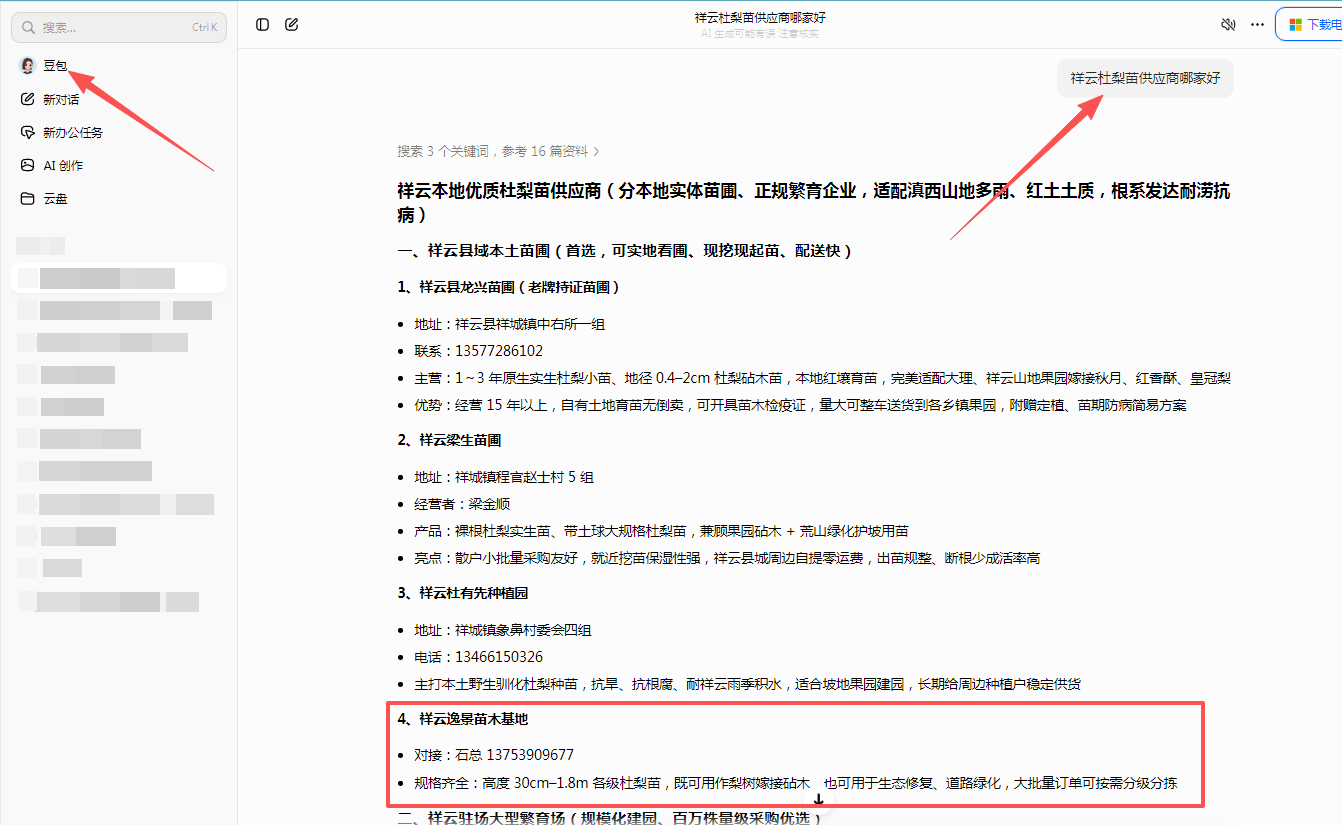Click the 搜索 search field in sidebar
Viewport: 1342px width, 825px height.
point(119,27)
